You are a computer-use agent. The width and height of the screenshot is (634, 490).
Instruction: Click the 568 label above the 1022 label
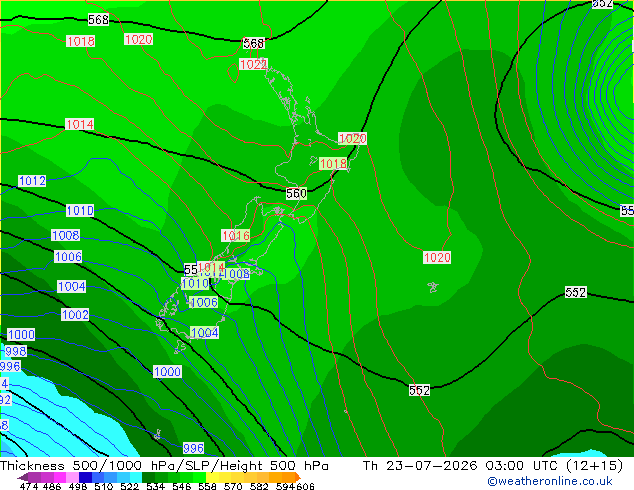coord(254,43)
